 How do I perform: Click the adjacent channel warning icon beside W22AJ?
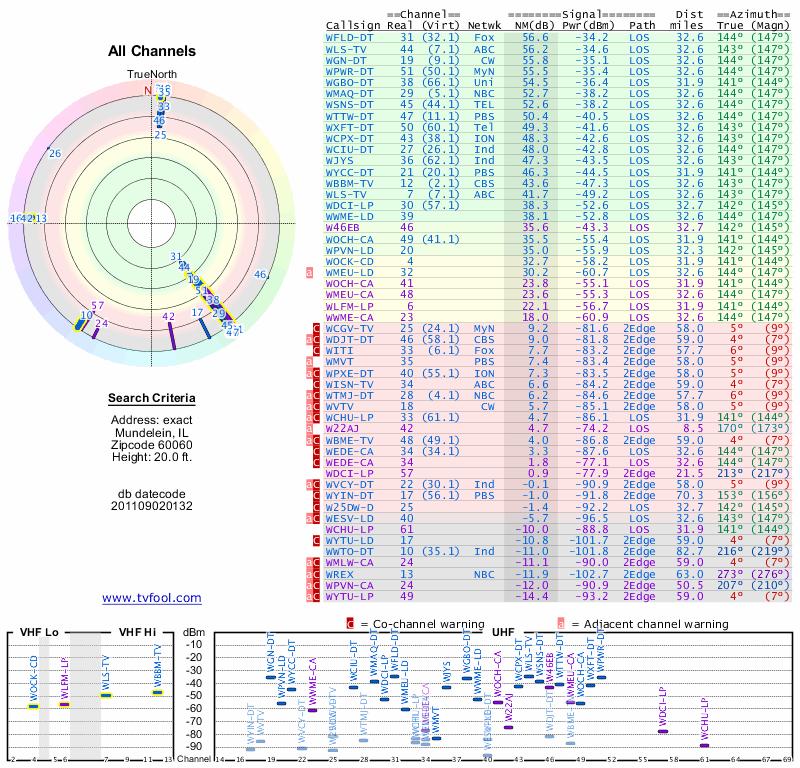(x=310, y=428)
